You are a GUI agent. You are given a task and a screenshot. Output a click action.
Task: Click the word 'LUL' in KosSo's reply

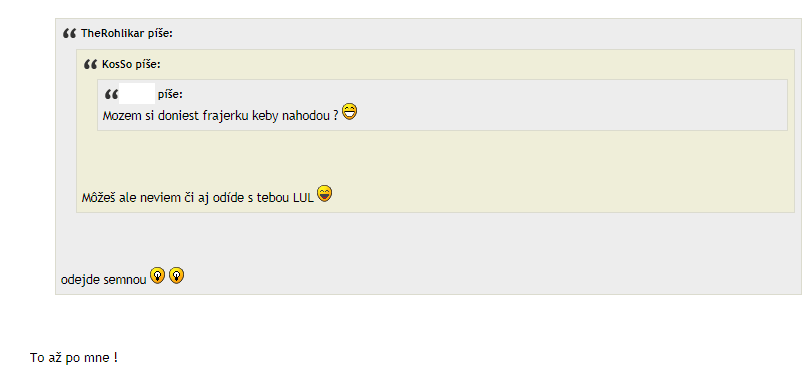tap(303, 199)
